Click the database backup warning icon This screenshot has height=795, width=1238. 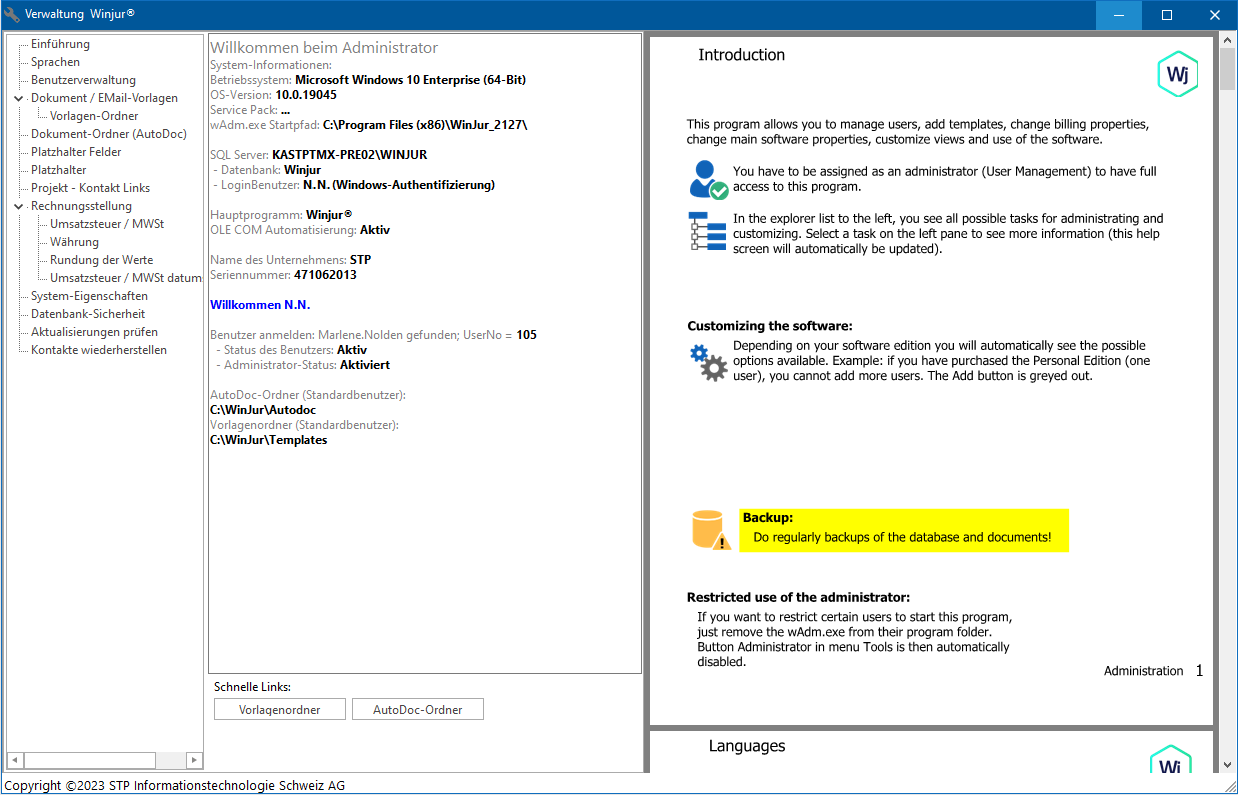tap(710, 530)
